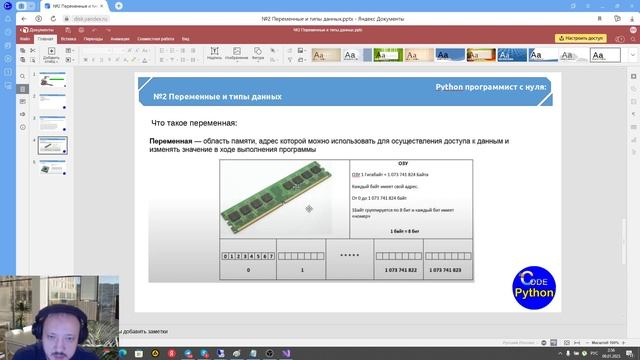Screen dimensions: 640x360
Task: Click the ОЗУ header in table
Action: [x=403, y=163]
